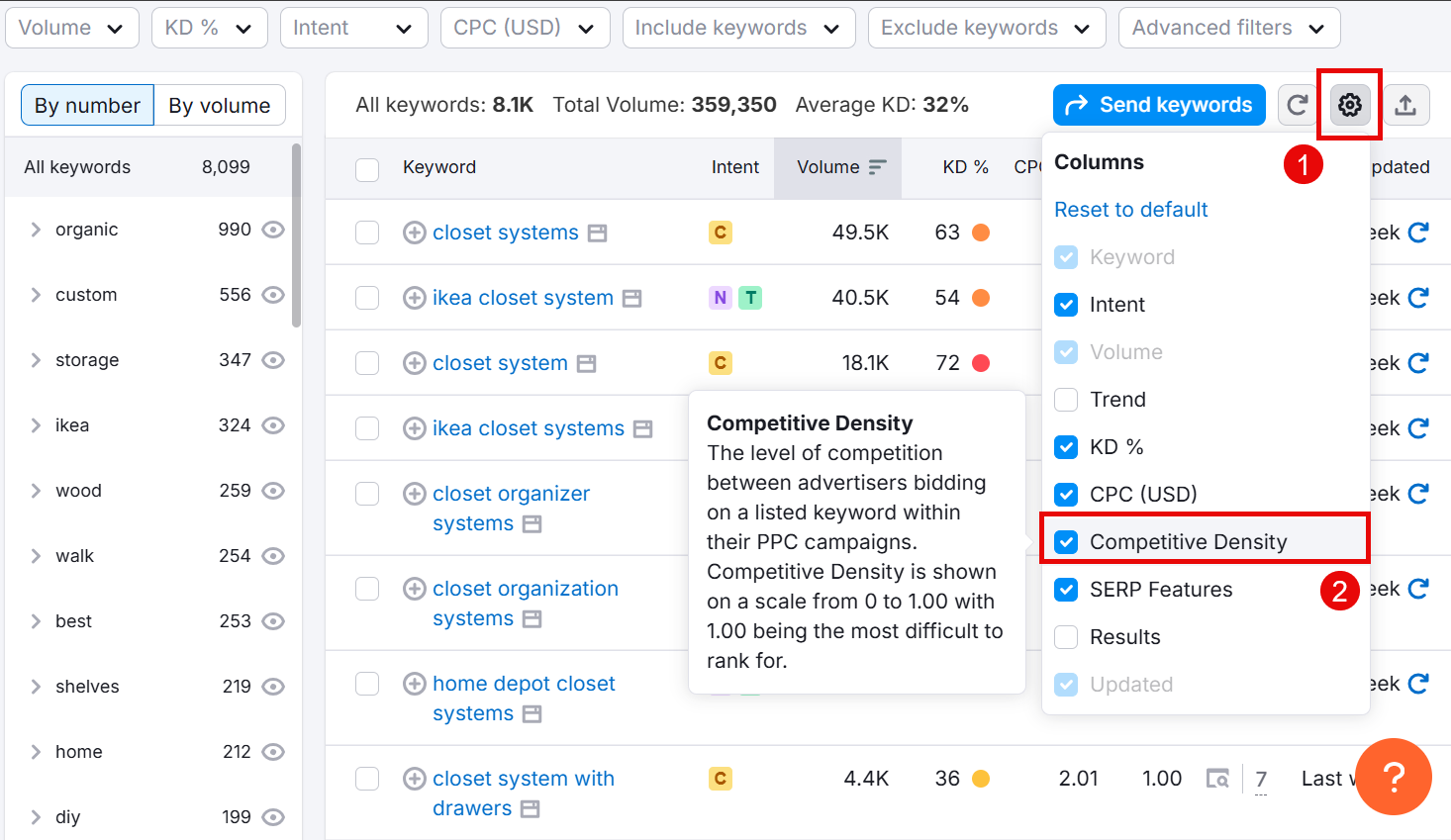Sort by the KD % column header
Screen dimensions: 1451x840
(965, 167)
